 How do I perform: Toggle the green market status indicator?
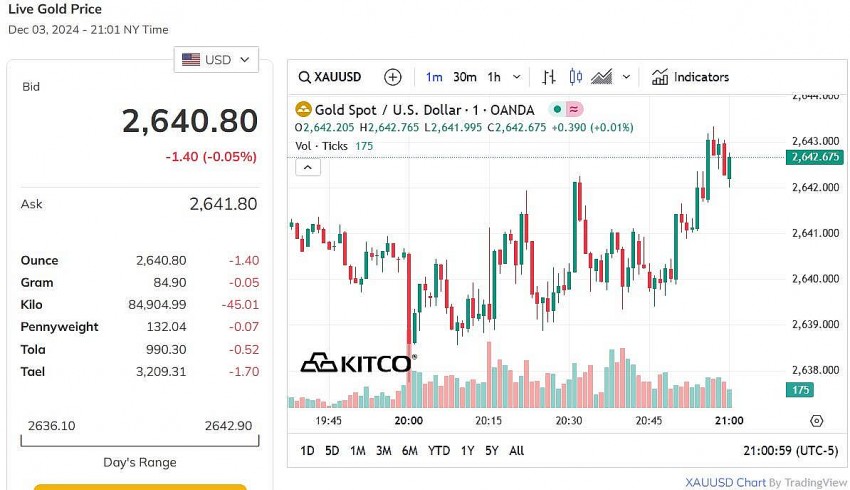[x=555, y=110]
